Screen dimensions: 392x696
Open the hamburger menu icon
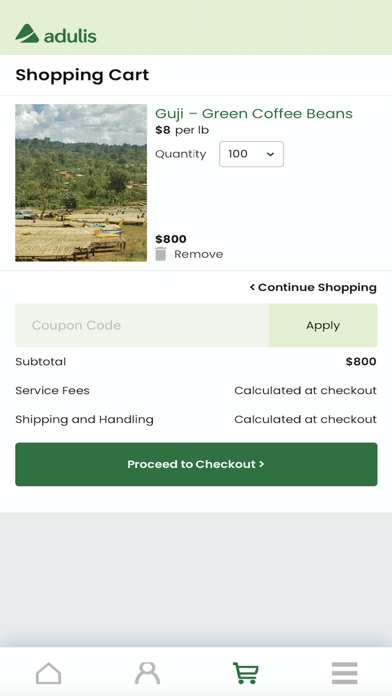344,673
